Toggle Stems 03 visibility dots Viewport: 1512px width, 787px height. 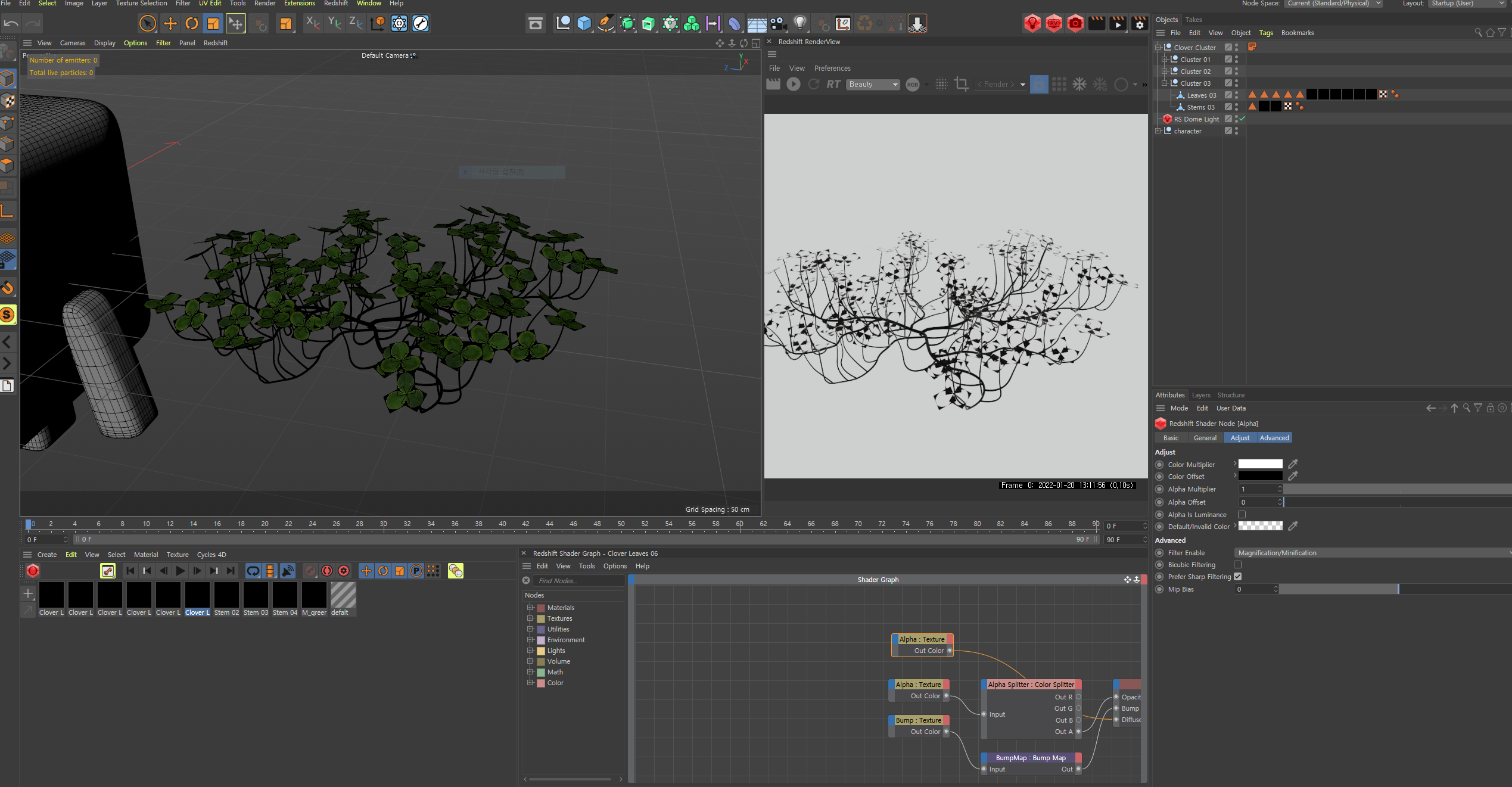coord(1236,107)
